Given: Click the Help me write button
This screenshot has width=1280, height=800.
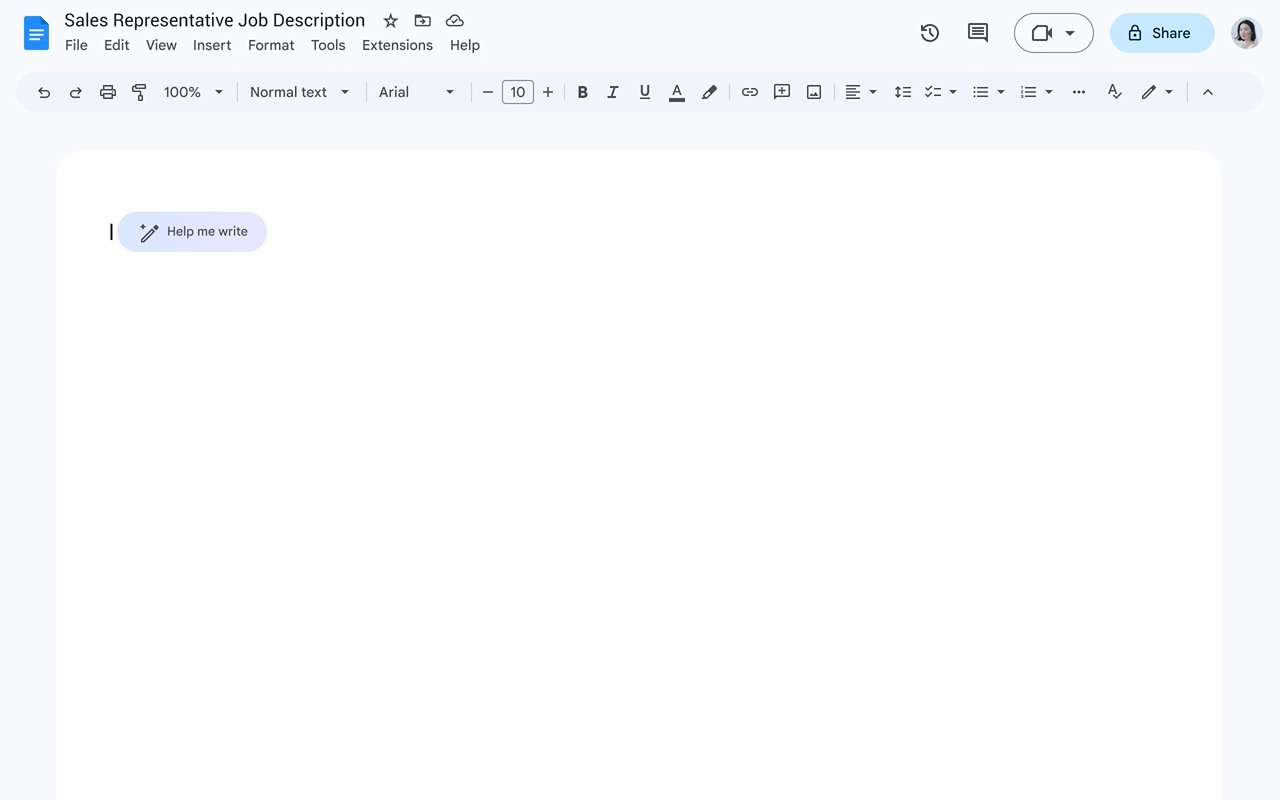Looking at the screenshot, I should coord(192,231).
